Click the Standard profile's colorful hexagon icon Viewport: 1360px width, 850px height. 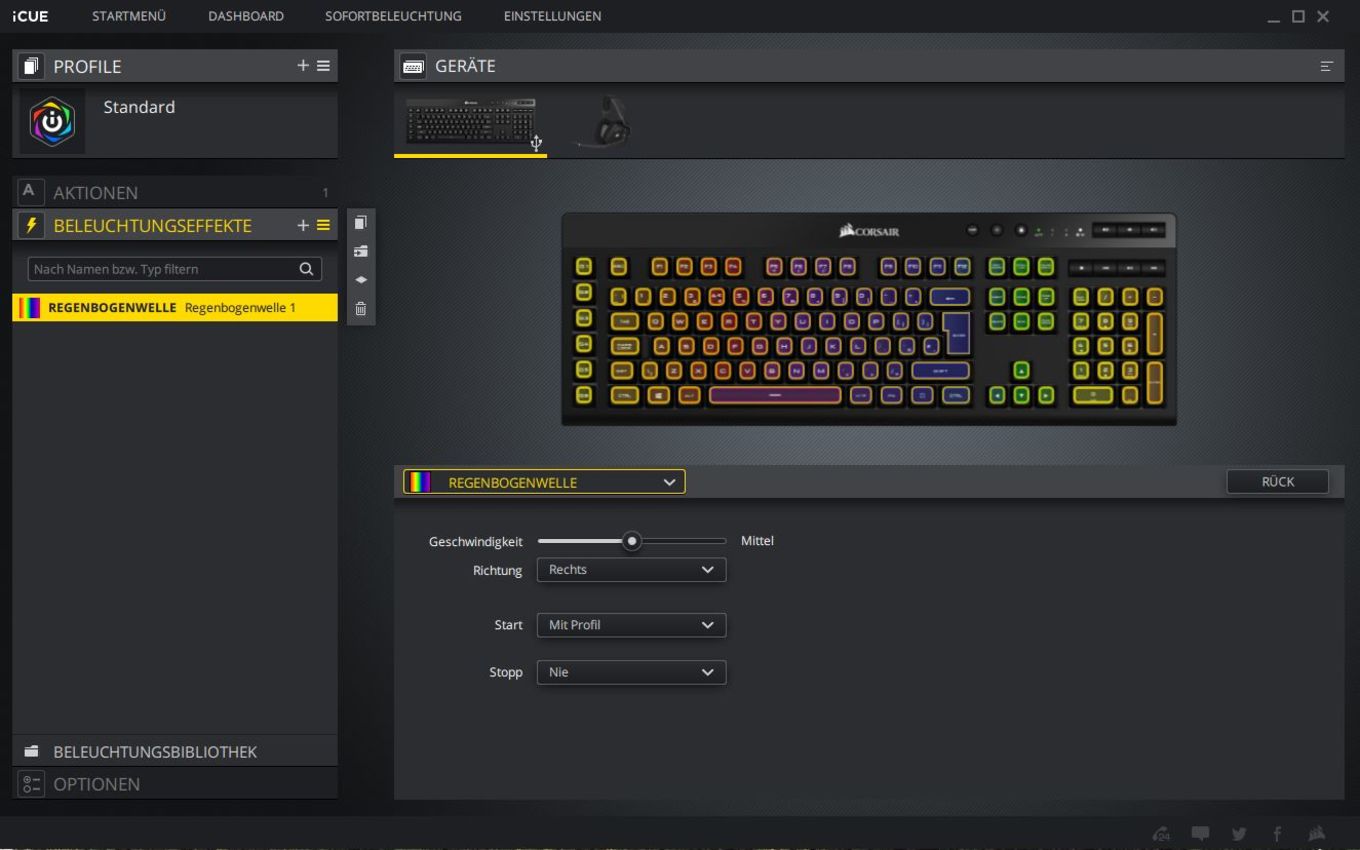click(52, 121)
